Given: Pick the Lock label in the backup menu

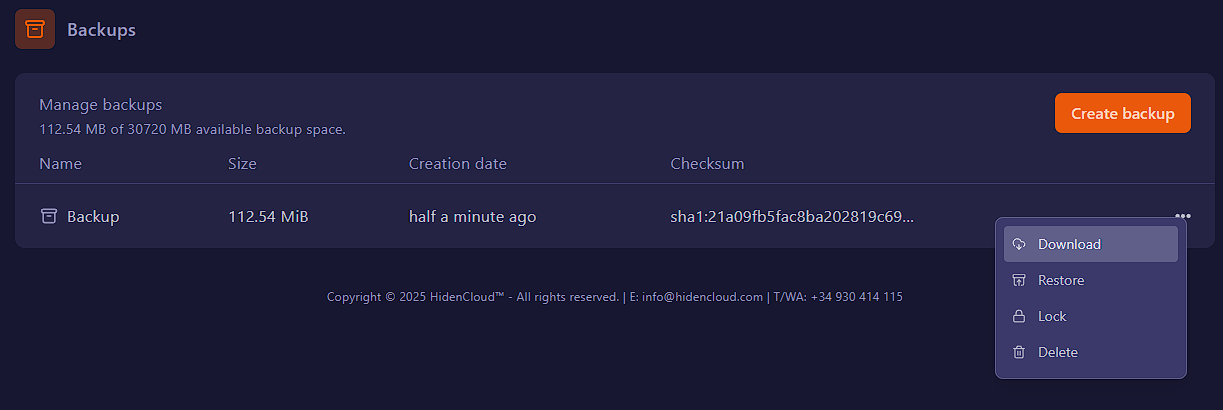Looking at the screenshot, I should [x=1052, y=316].
